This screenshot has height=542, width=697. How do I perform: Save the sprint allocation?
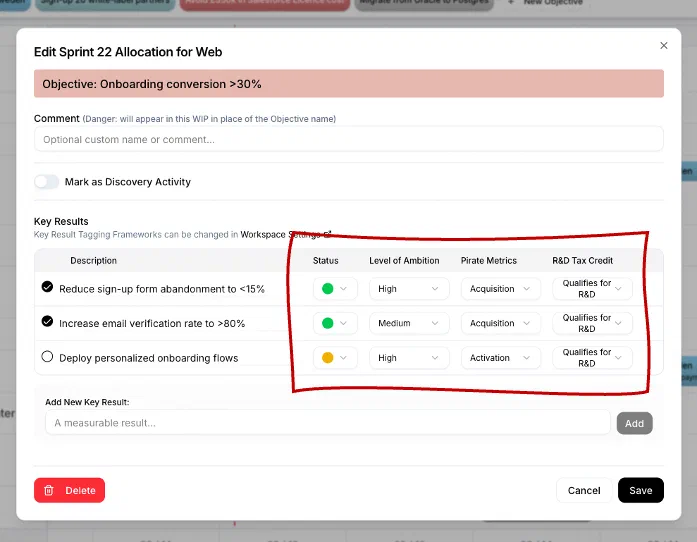pos(641,490)
